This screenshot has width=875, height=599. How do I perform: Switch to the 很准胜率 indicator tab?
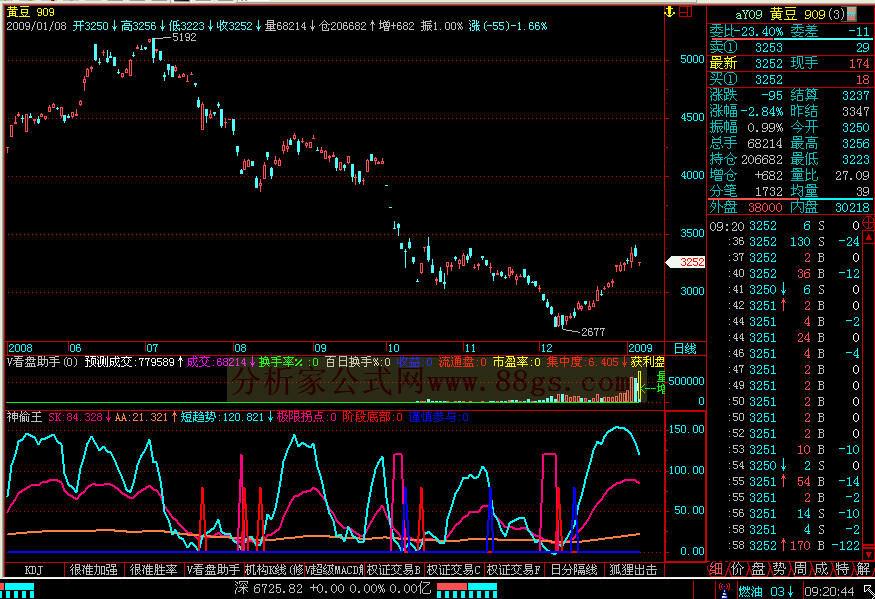point(153,570)
